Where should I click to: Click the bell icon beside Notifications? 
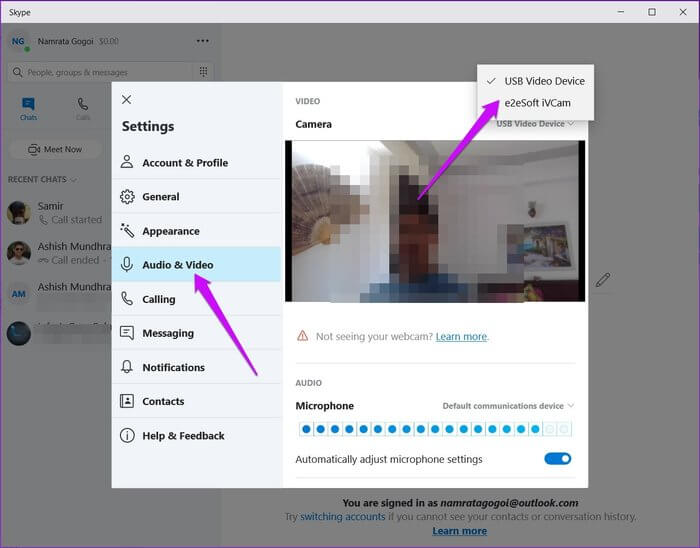point(127,366)
